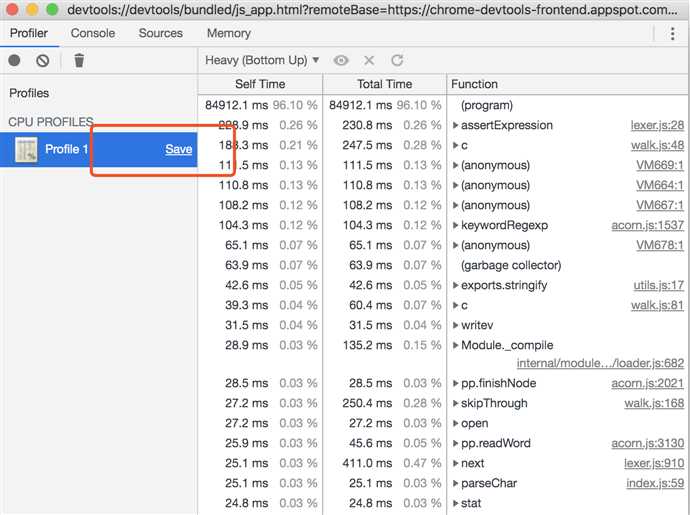This screenshot has height=515, width=690.
Task: Expand the exports.stringify row
Action: pyautogui.click(x=455, y=285)
